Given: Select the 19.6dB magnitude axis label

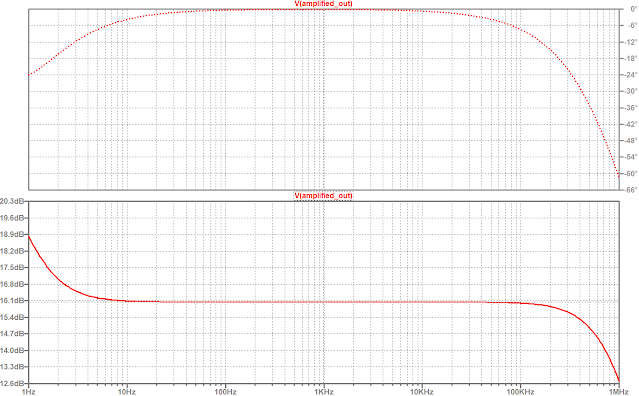Looking at the screenshot, I should click(x=12, y=218).
